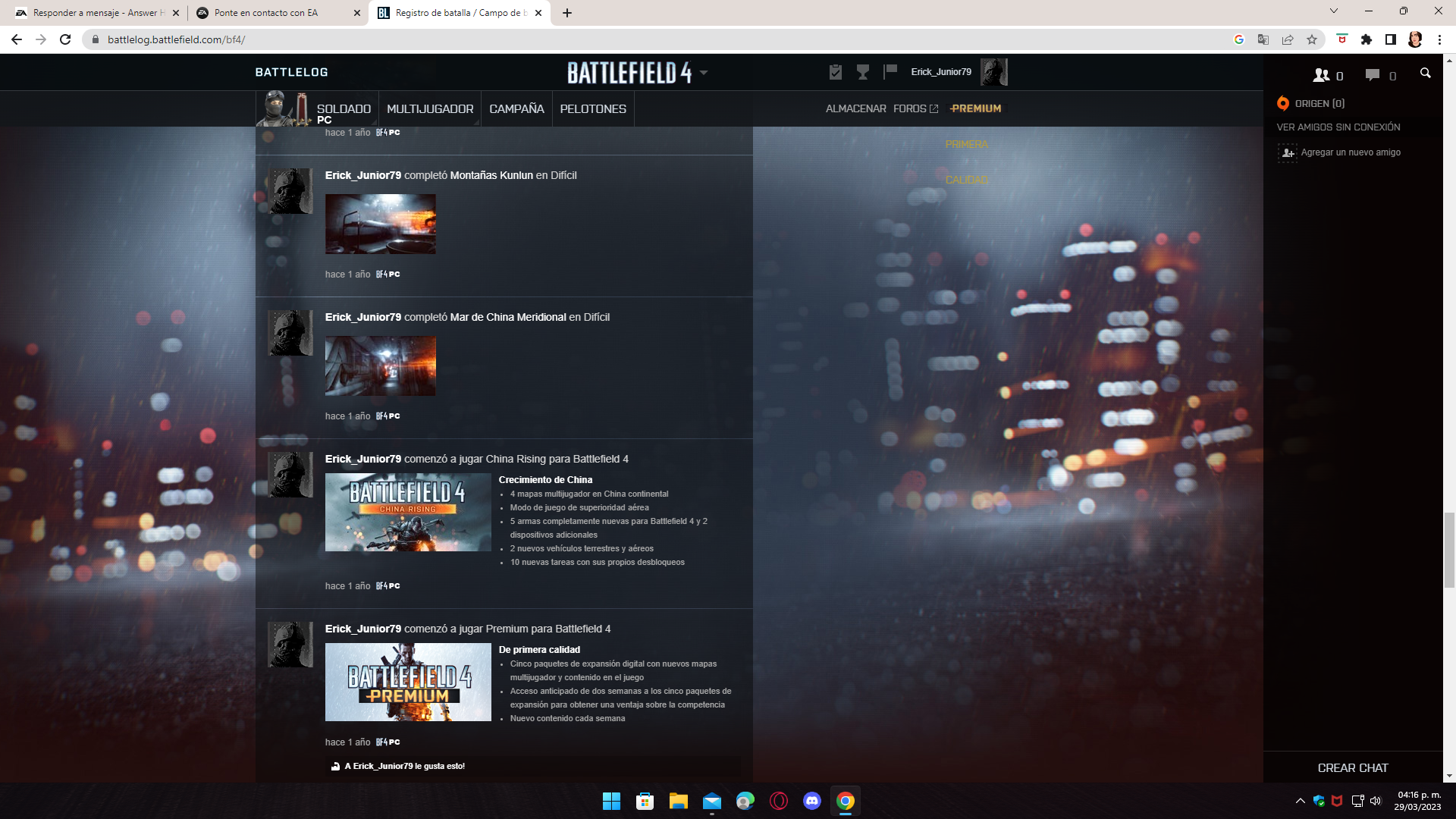Open the FOROS external link
The width and height of the screenshot is (1456, 819).
coord(915,108)
